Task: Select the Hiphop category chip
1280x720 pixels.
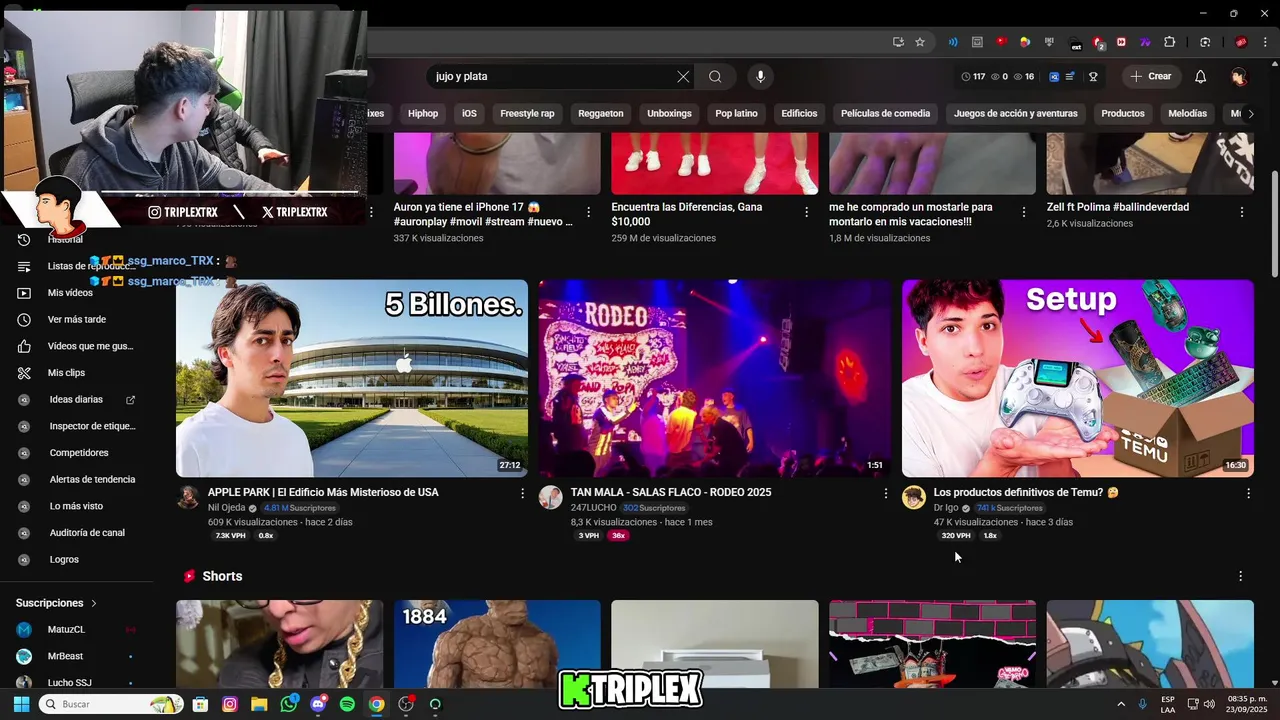Action: click(423, 114)
